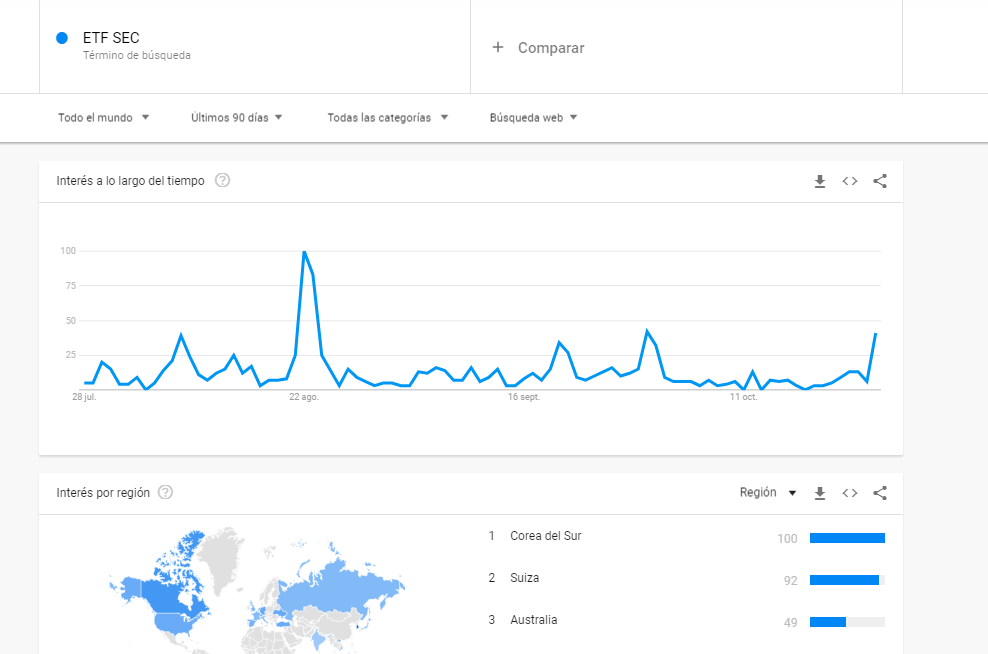The height and width of the screenshot is (654, 988).
Task: Open the Todo el mundo location dropdown
Action: click(103, 118)
